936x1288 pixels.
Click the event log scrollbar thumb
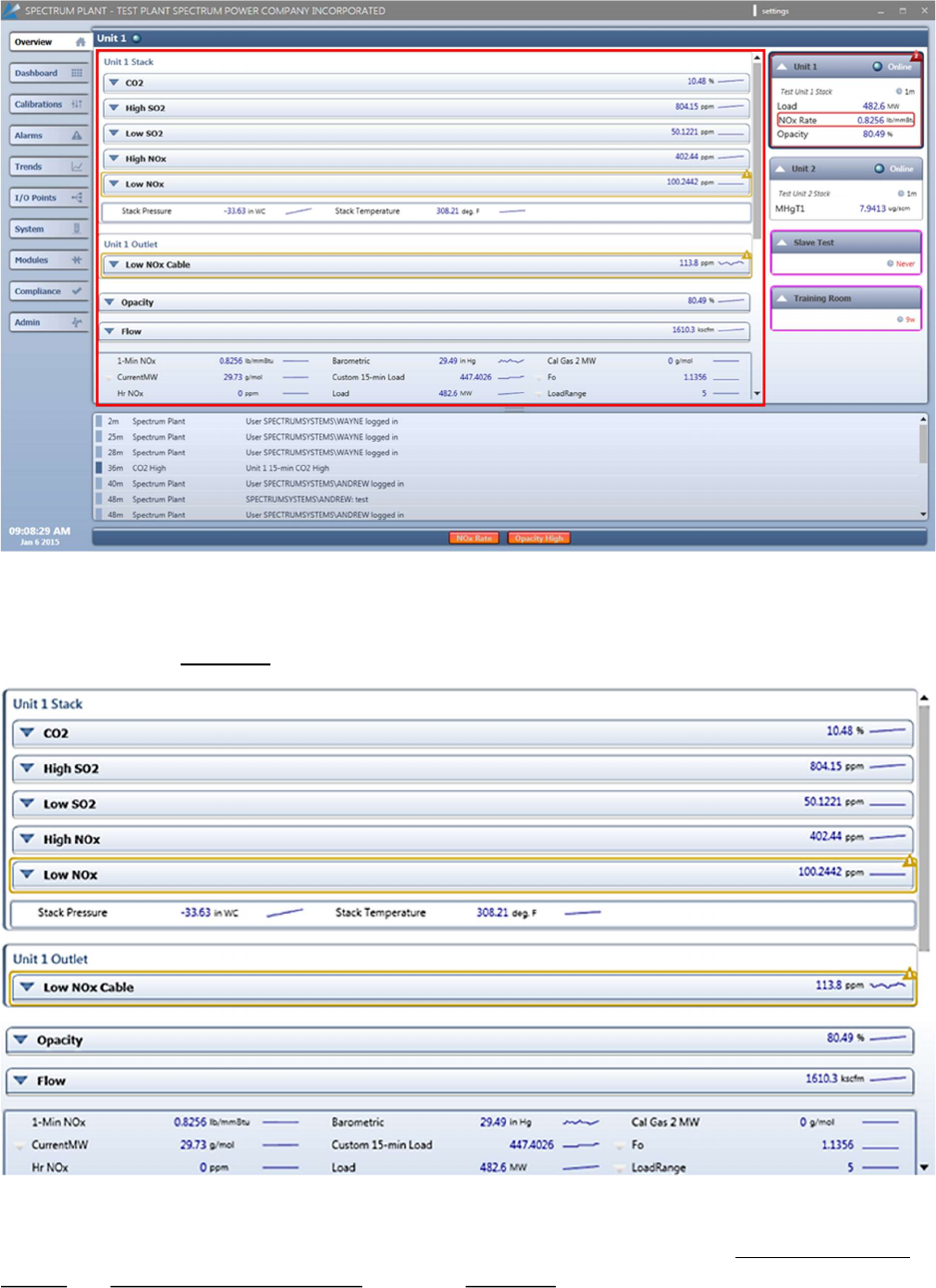pyautogui.click(x=924, y=444)
